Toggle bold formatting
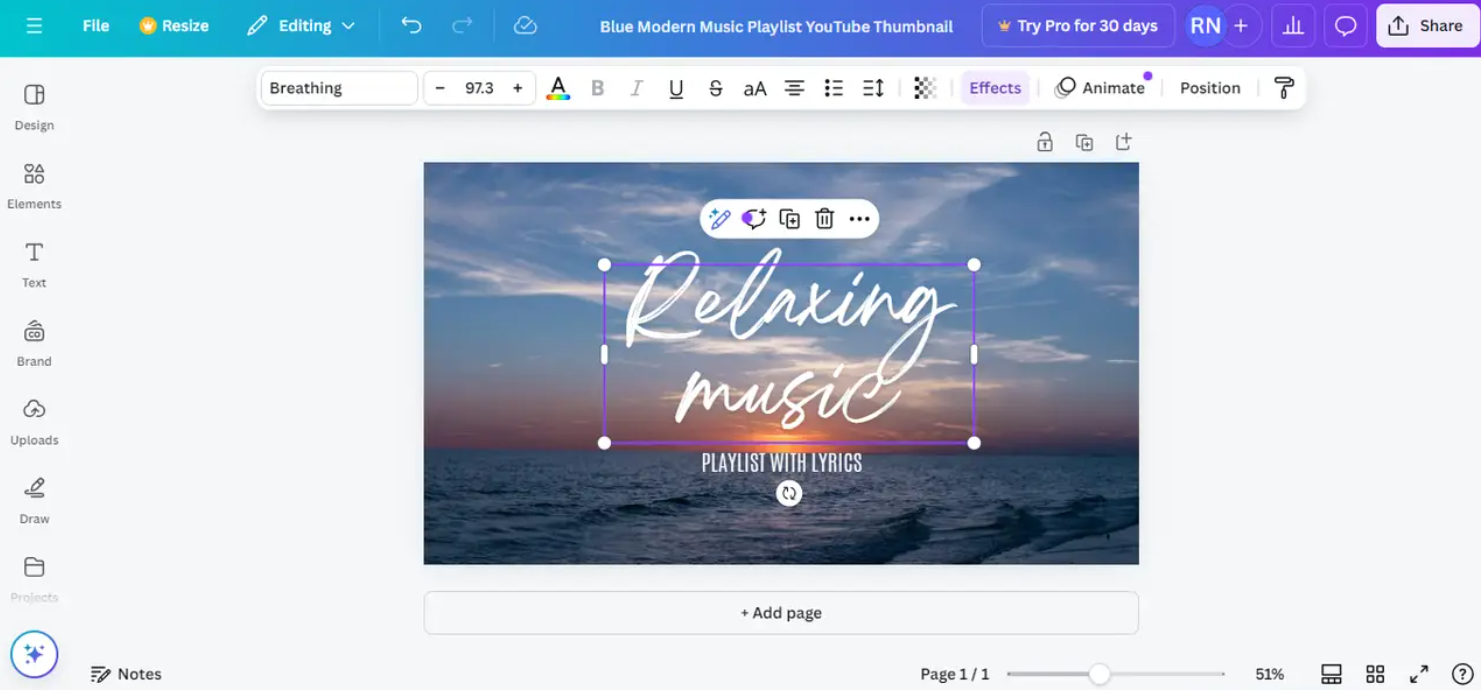The width and height of the screenshot is (1481, 690). [x=598, y=88]
